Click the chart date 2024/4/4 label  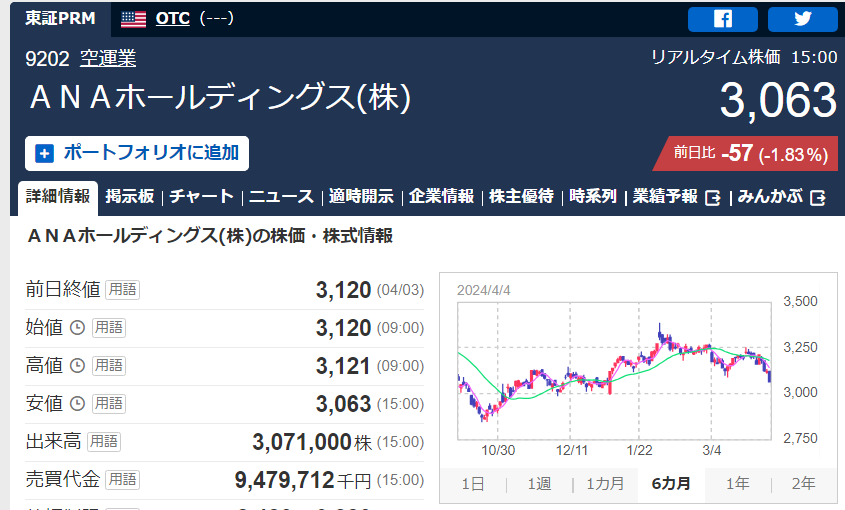click(x=483, y=290)
